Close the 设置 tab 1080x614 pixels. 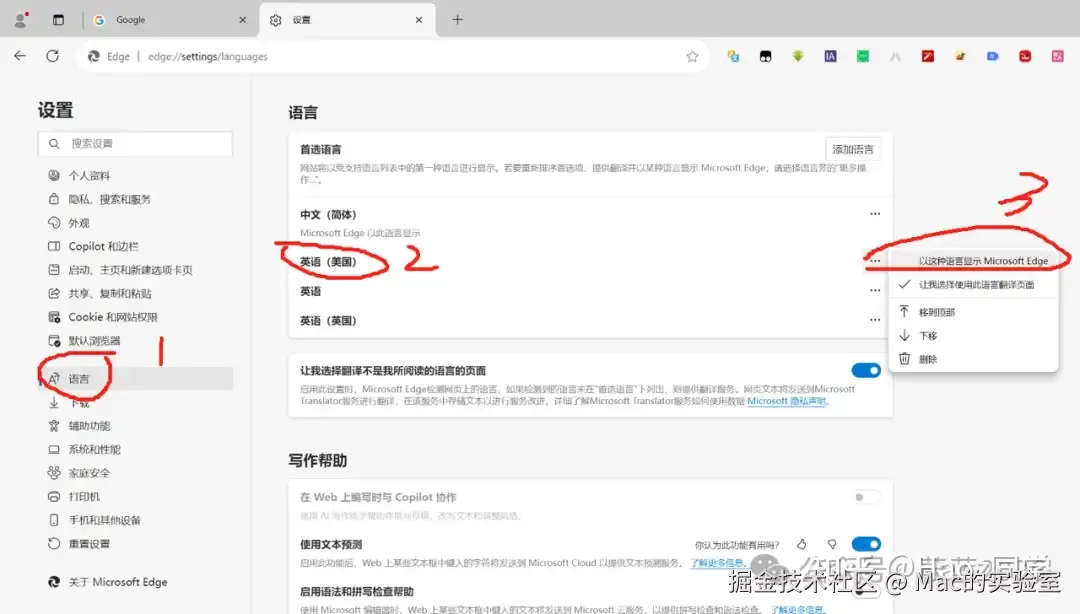click(x=419, y=20)
